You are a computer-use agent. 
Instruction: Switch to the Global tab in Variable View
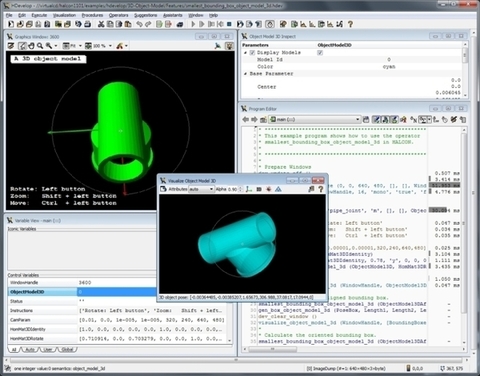[x=68, y=349]
